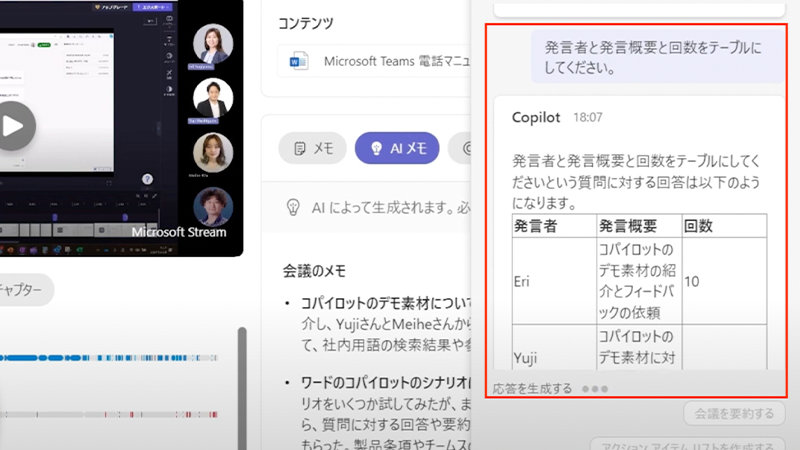Image resolution: width=800 pixels, height=450 pixels.
Task: Select the bottom participant's video thumbnail
Action: [212, 207]
